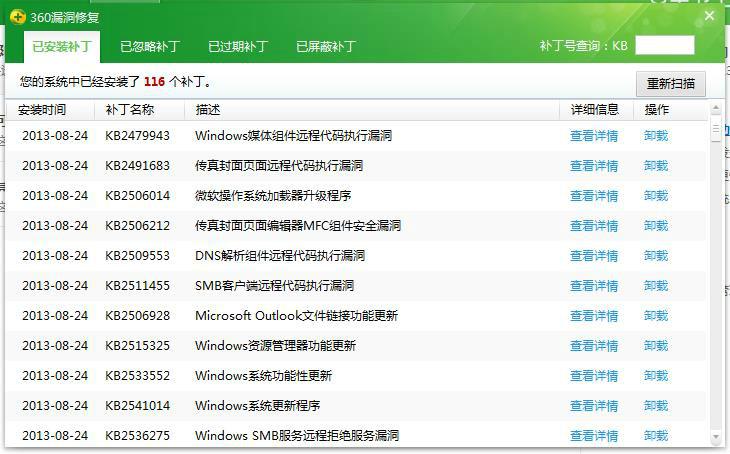Screen dimensions: 730x454
Task: Click the 安装时间 column header
Action: (x=42, y=110)
